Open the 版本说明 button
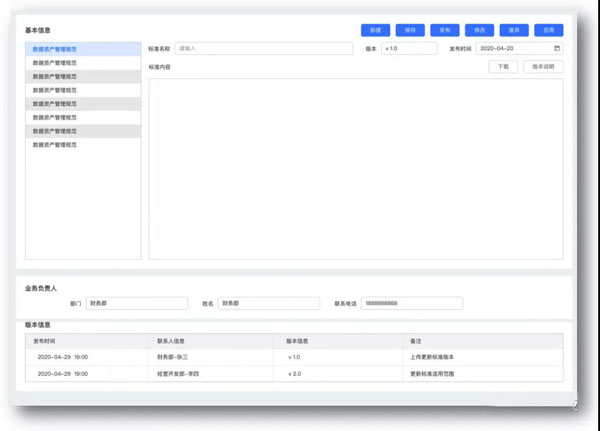Viewport: 600px width, 431px height. pyautogui.click(x=543, y=67)
